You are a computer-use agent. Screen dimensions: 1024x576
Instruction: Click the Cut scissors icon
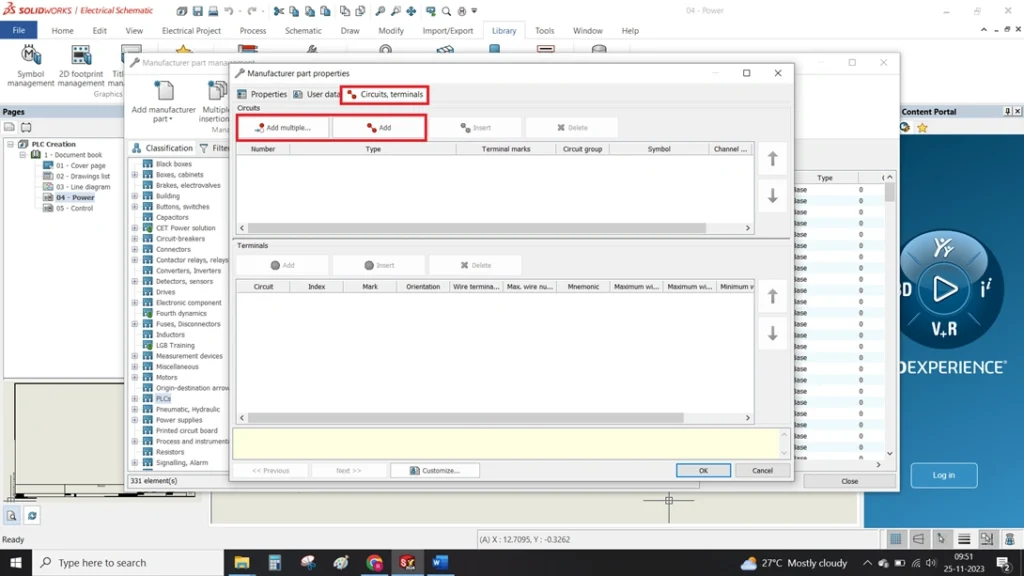click(x=279, y=10)
